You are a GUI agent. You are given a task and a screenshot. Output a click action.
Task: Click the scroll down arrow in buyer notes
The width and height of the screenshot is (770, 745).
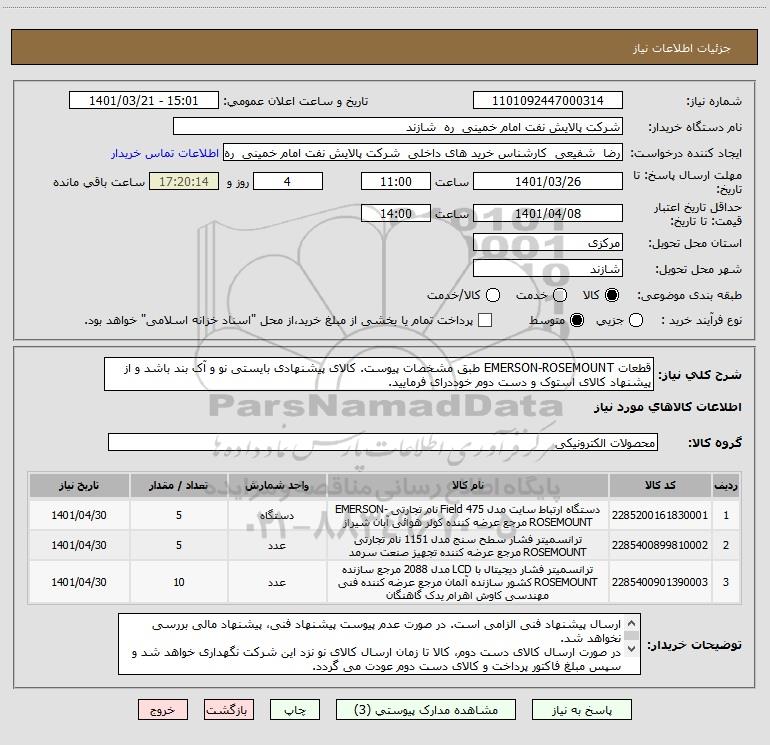click(632, 648)
